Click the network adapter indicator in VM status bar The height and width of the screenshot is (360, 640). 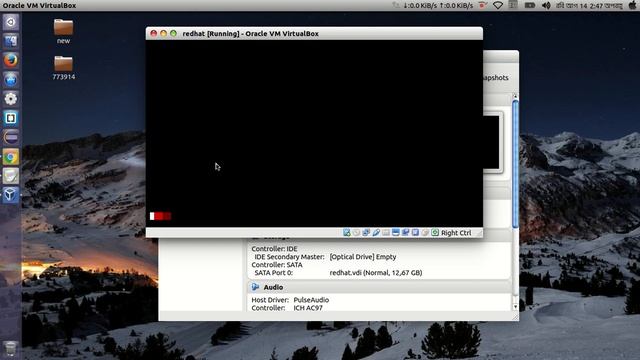[366, 233]
